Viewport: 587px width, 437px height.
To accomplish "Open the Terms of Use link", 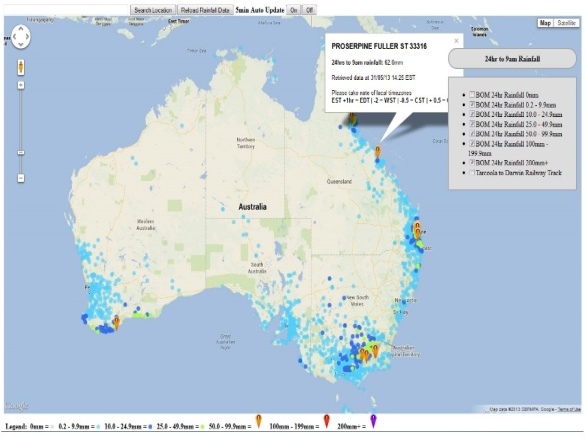I will click(x=569, y=409).
